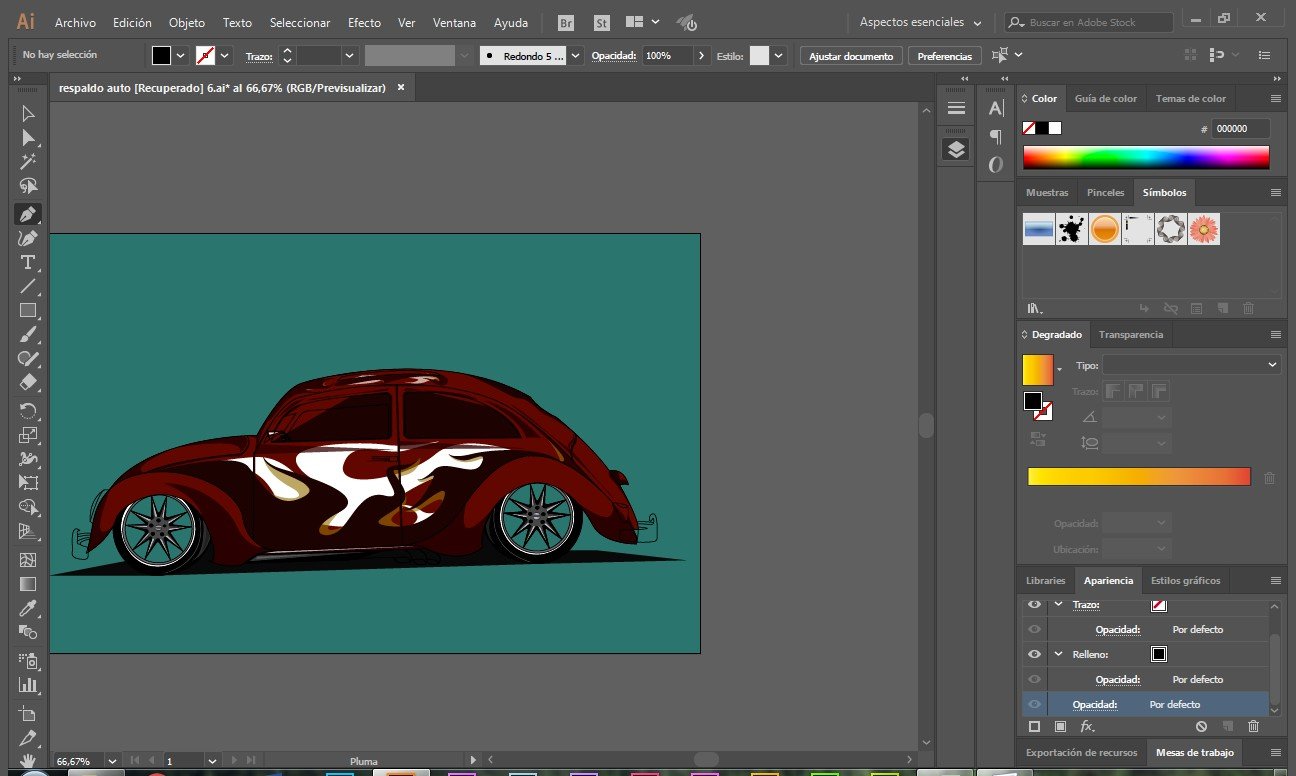Open the Estilo graphic style dropdown

click(x=778, y=56)
